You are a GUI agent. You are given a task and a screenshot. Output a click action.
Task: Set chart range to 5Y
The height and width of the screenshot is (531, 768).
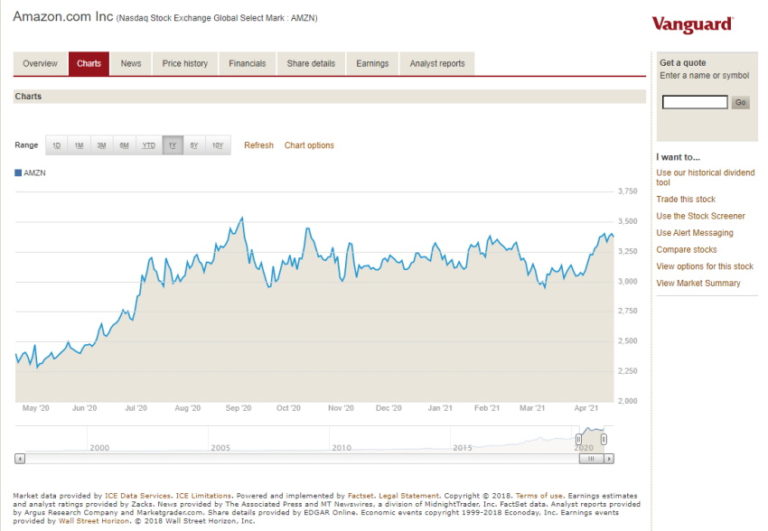coord(194,145)
